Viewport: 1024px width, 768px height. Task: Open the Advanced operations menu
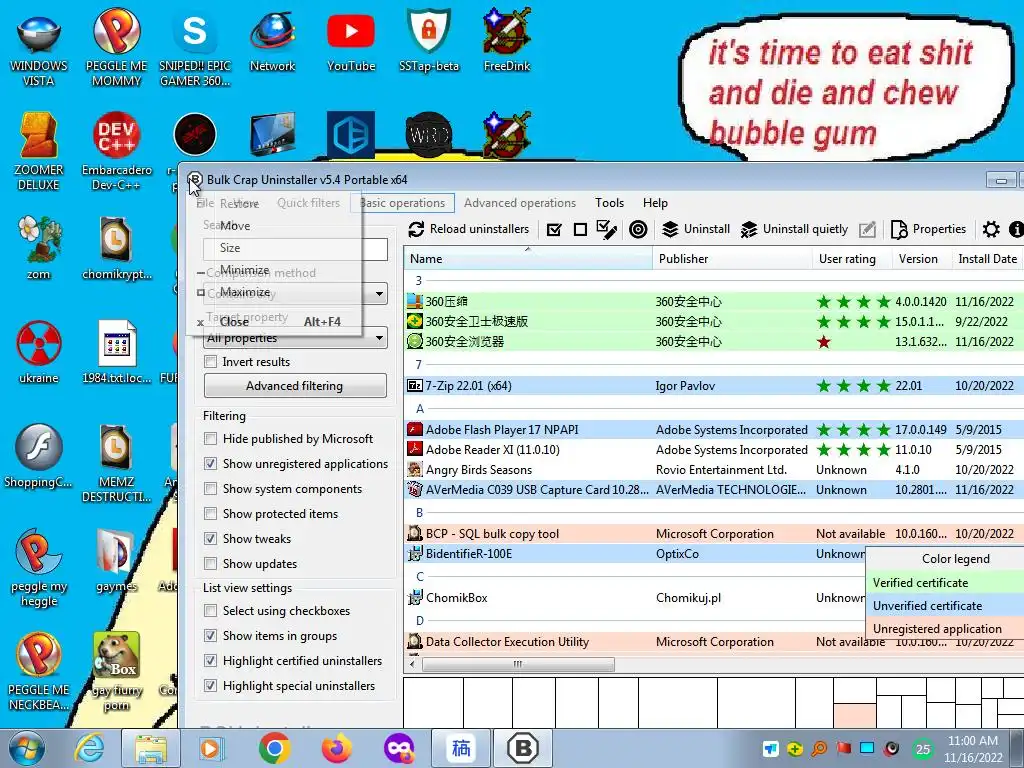[x=520, y=203]
